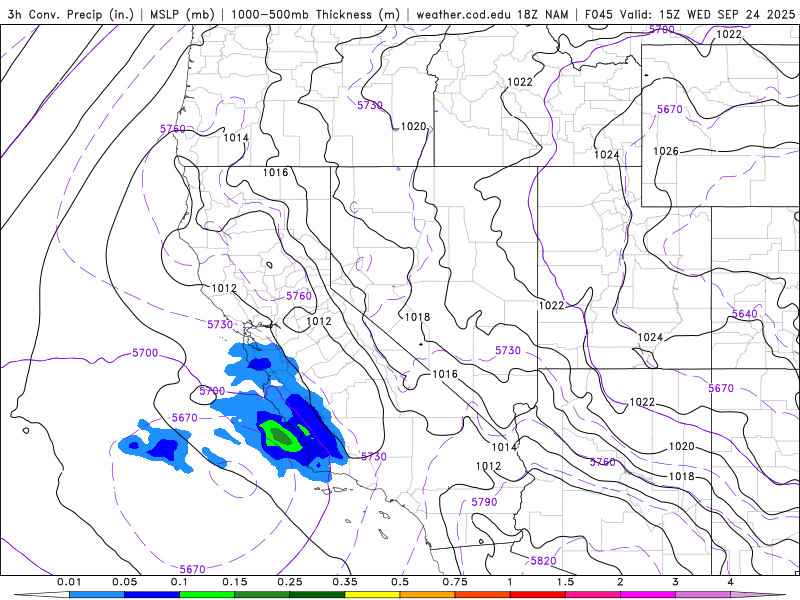Screen dimensions: 800x600
Task: Select the orchid 3–4 legend swatch
Action: point(703,595)
